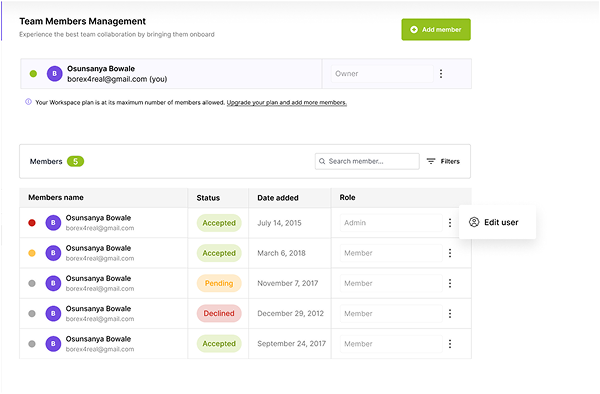Open the owner row three-dot menu
The height and width of the screenshot is (394, 600).
click(x=441, y=73)
